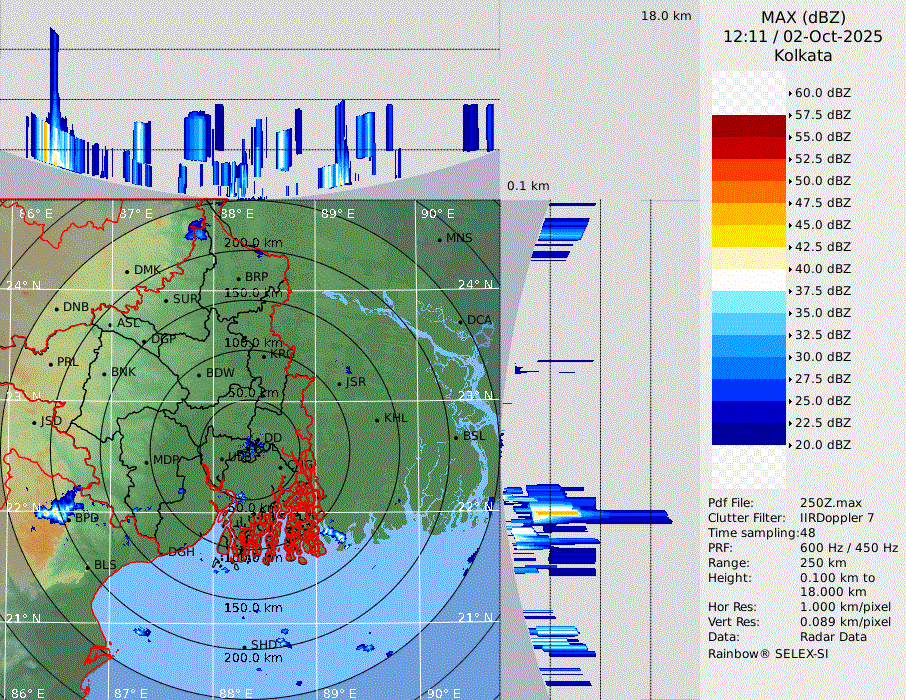Click the 18.0 km height label
The height and width of the screenshot is (700, 906).
[666, 16]
